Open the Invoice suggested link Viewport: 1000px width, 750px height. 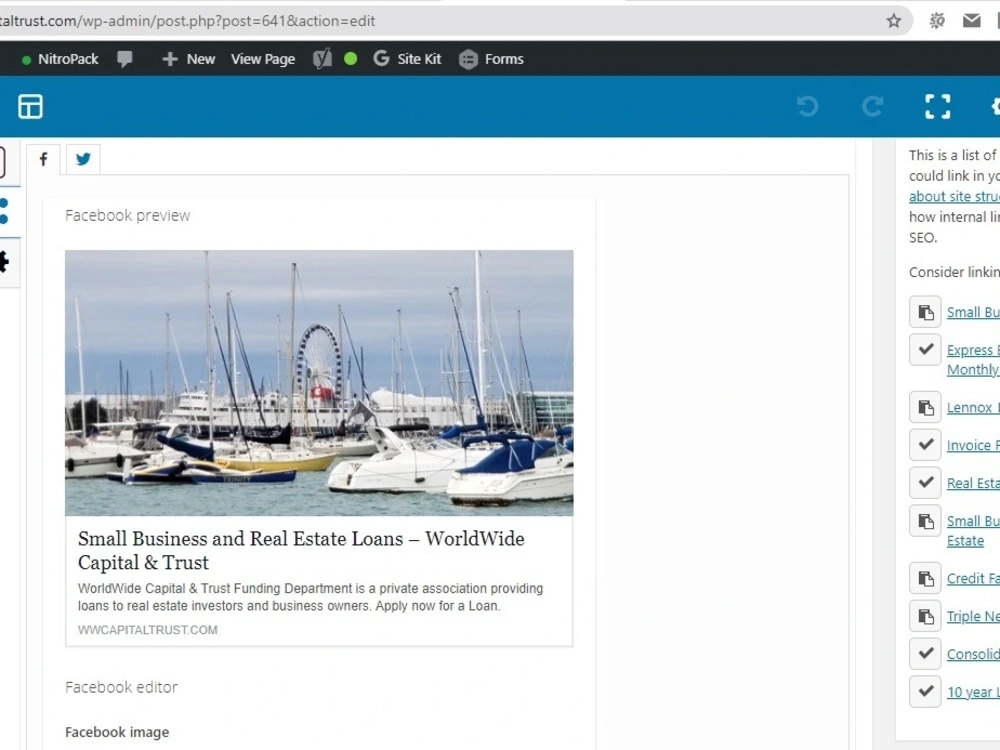click(973, 445)
